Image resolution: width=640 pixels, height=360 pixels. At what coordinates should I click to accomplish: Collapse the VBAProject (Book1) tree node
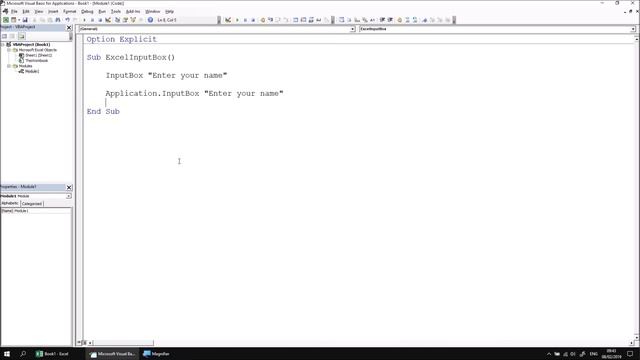point(3,44)
